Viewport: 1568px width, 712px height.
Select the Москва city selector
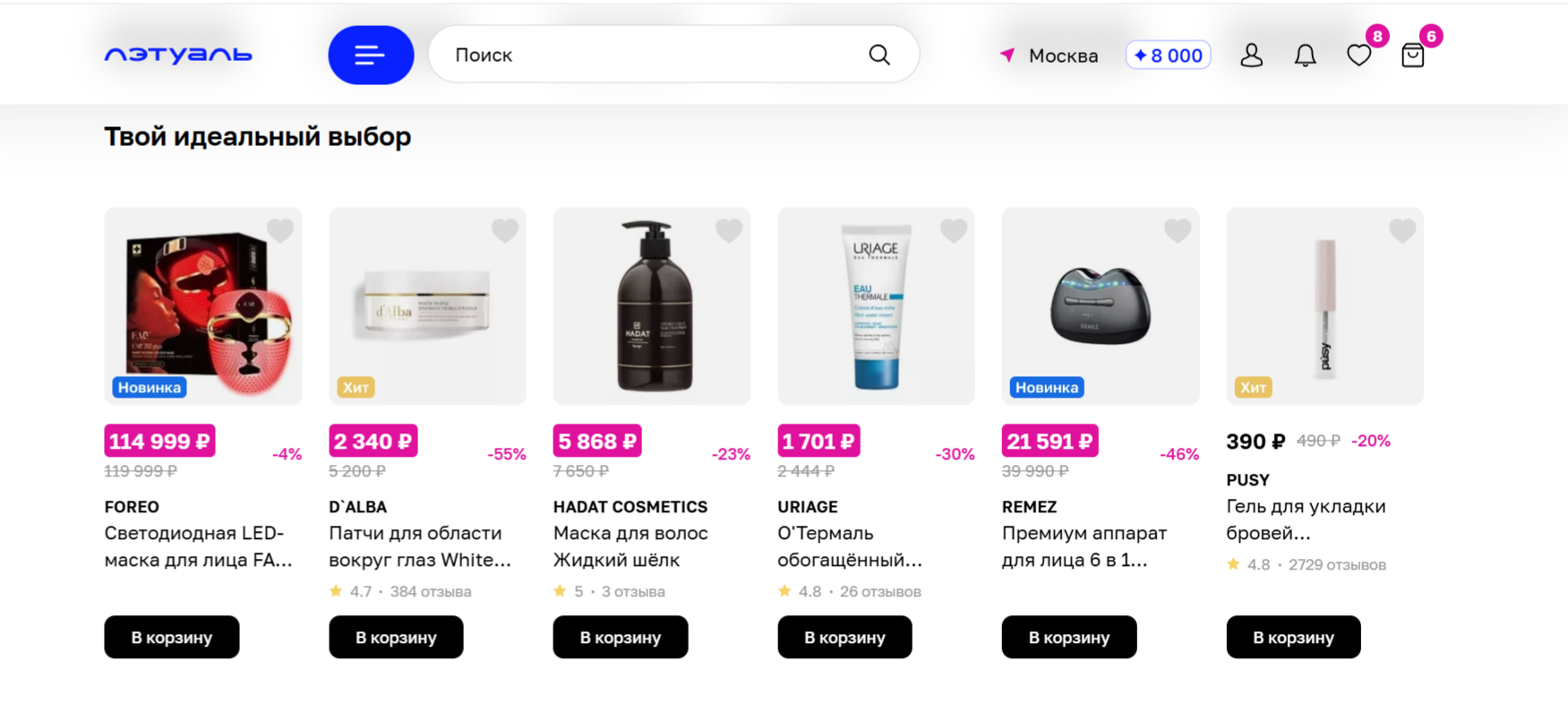coord(1063,56)
